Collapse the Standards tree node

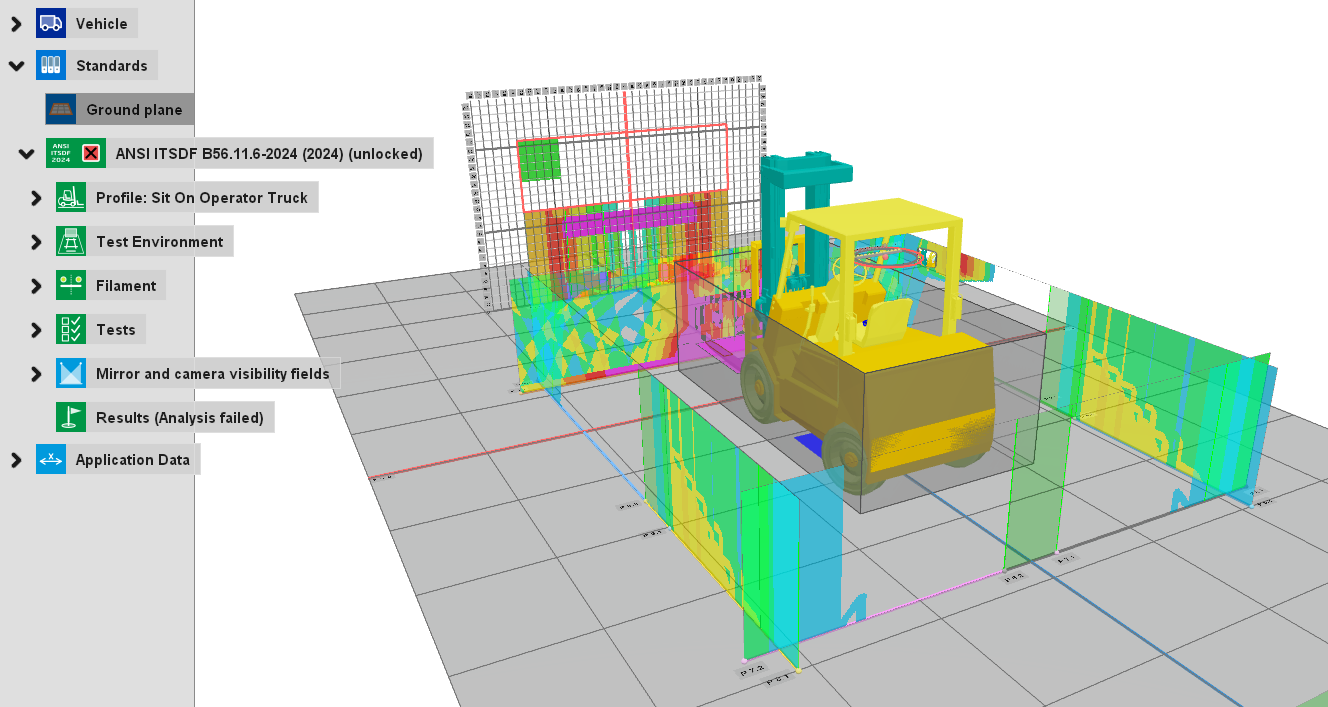(16, 66)
